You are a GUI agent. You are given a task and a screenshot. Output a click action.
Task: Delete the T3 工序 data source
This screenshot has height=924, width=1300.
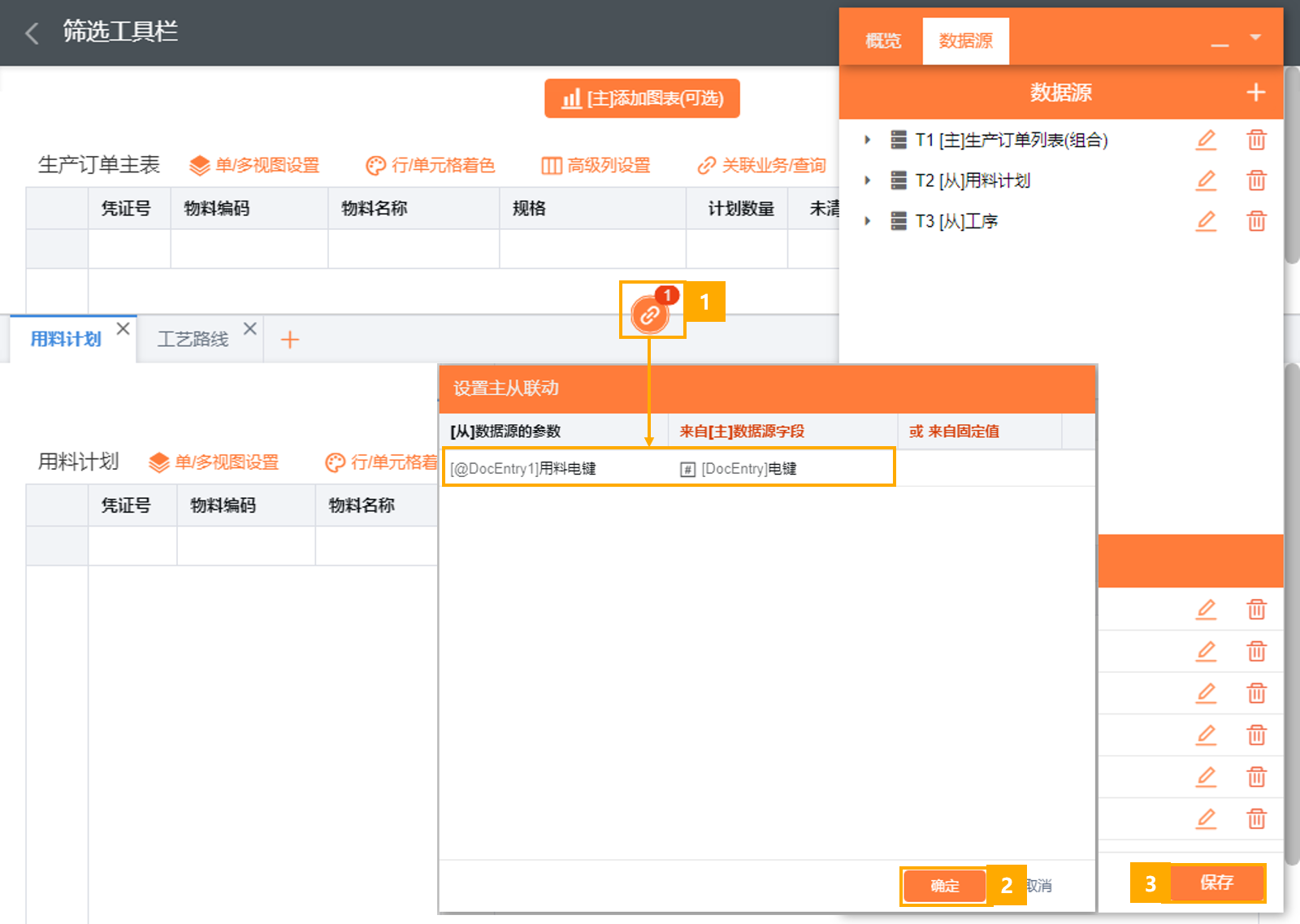(1257, 221)
